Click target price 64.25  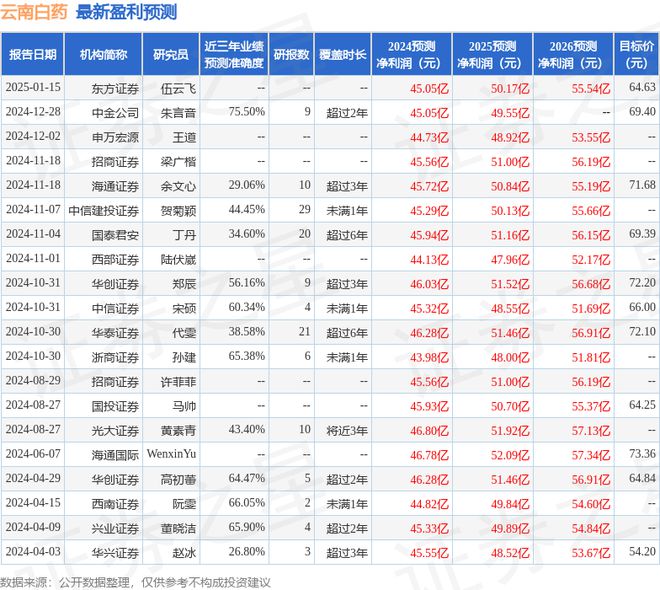tap(642, 405)
